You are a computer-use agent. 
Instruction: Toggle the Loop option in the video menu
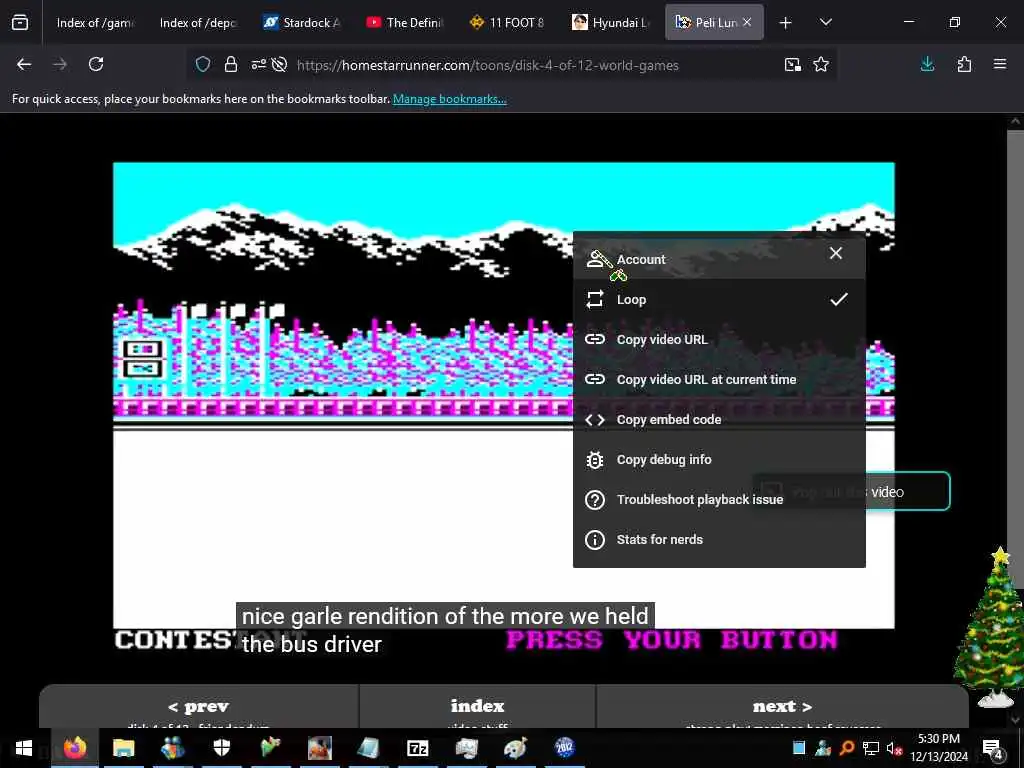[719, 300]
